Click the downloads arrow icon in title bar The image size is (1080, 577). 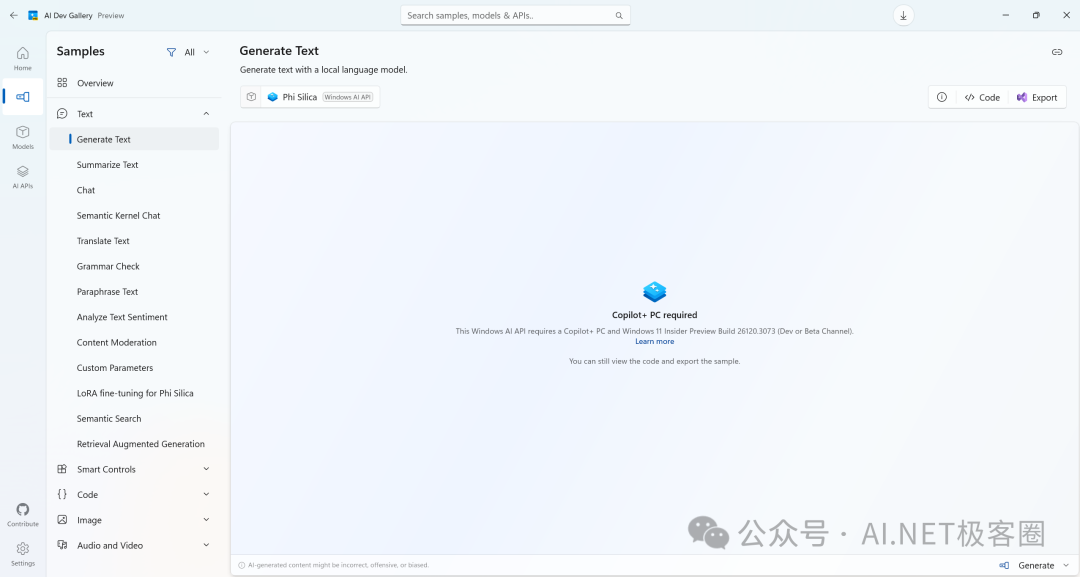[x=903, y=15]
